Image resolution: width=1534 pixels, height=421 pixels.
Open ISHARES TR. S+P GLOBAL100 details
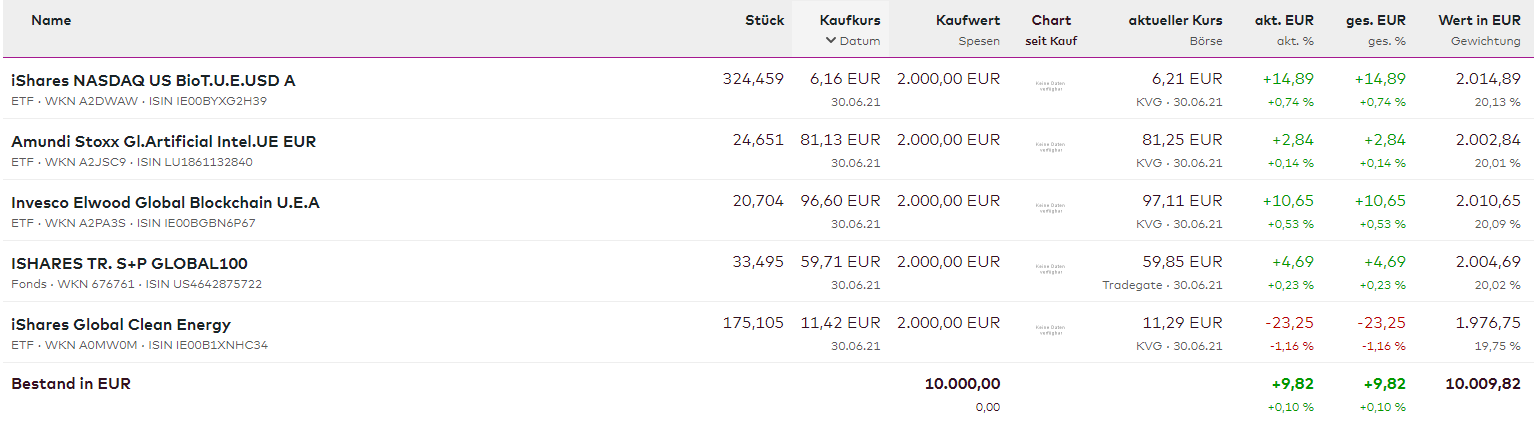(x=129, y=263)
